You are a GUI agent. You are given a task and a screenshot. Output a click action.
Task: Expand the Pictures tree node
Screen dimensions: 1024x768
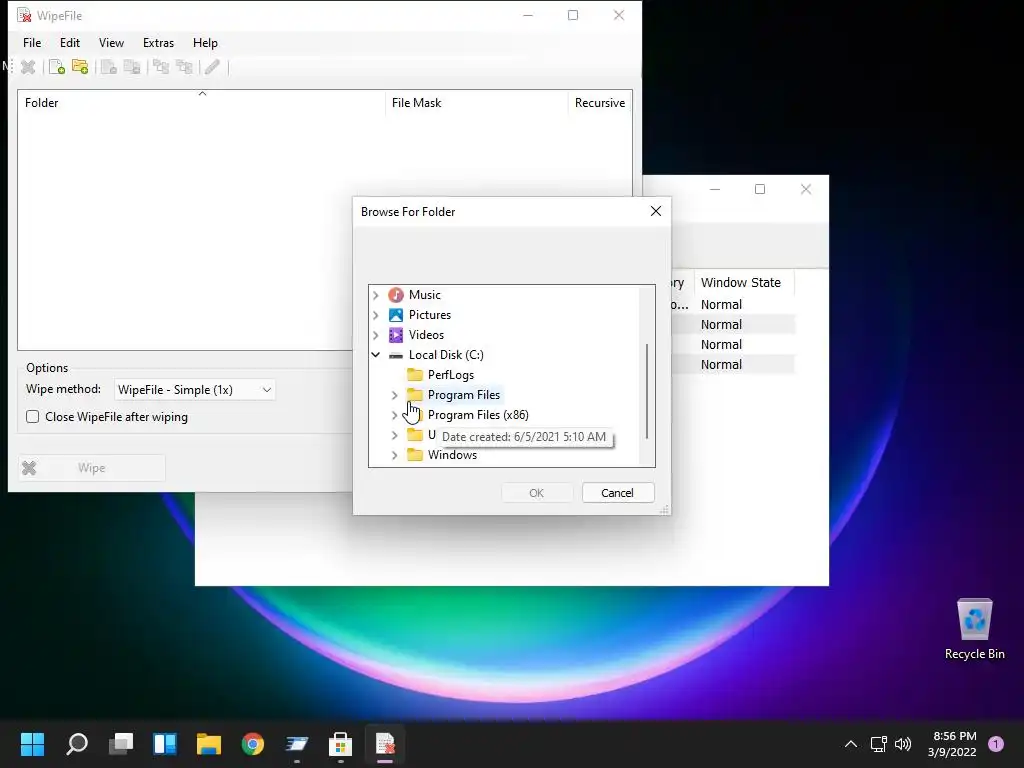click(x=376, y=315)
